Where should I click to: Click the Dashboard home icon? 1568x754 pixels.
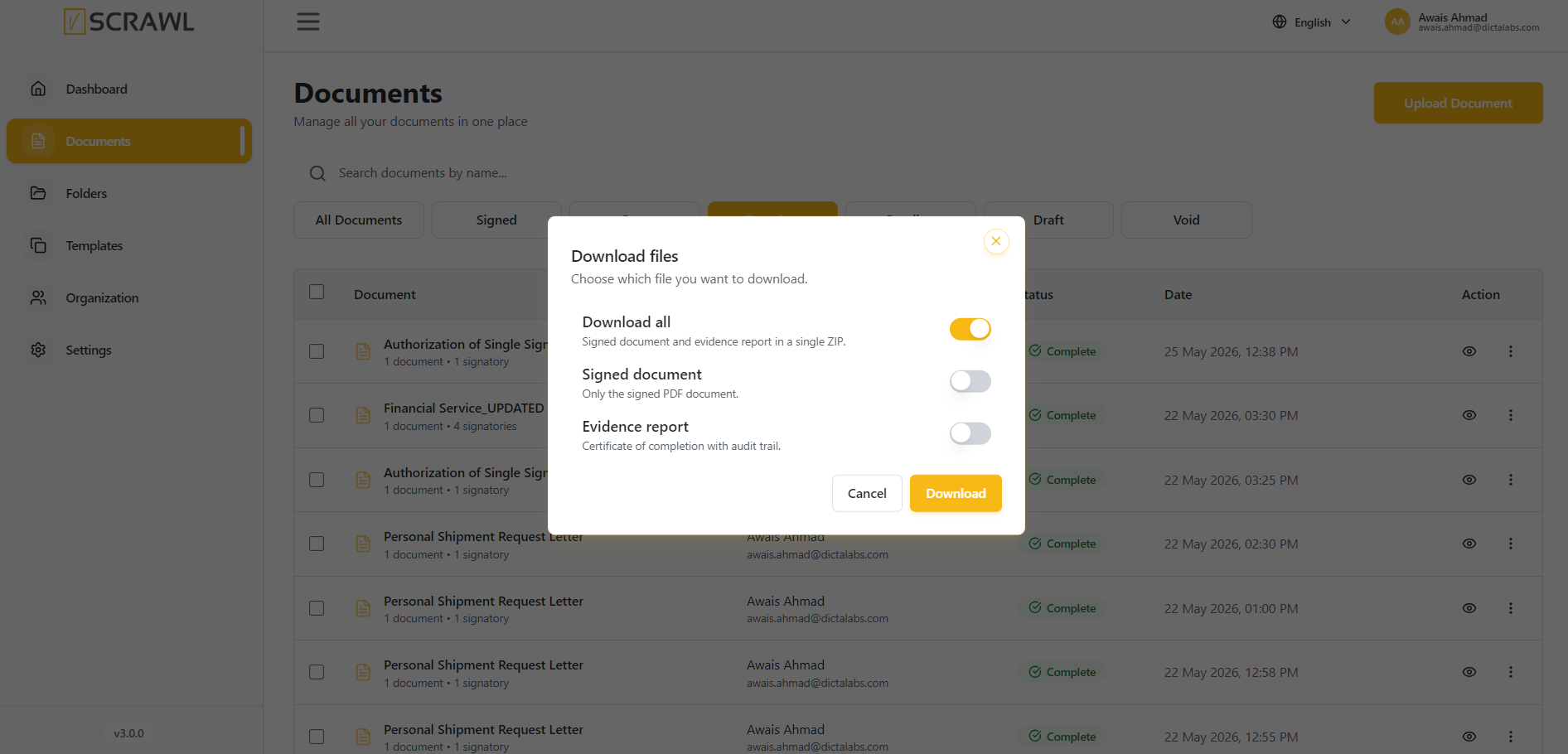coord(38,89)
